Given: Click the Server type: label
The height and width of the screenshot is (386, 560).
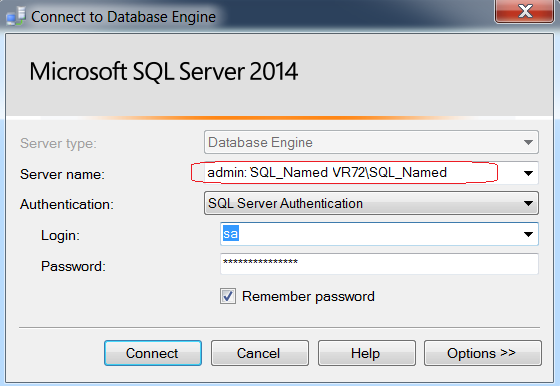Looking at the screenshot, I should coord(59,144).
